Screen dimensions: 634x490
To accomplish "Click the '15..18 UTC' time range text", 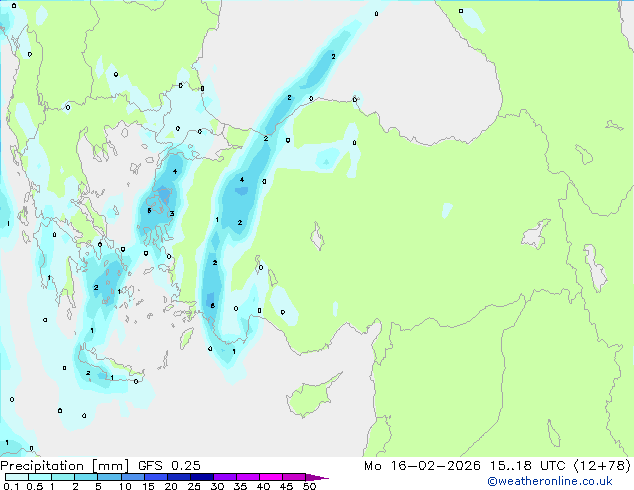I will (527, 466).
